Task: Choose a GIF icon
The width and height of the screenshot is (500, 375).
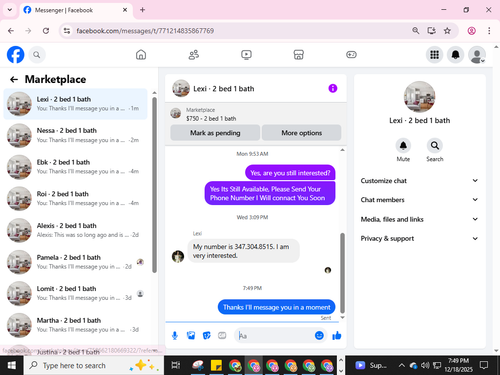Action: (222, 335)
